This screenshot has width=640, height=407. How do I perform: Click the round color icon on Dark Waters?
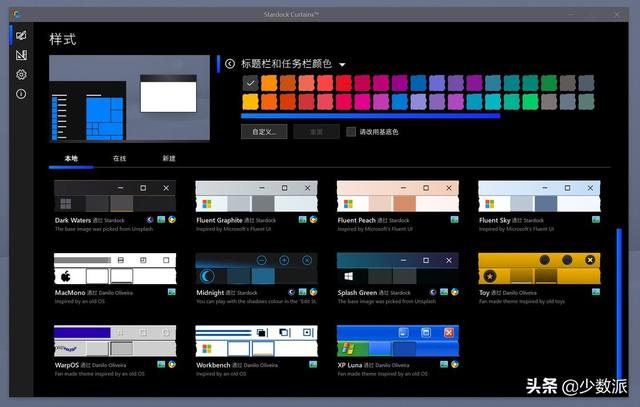coord(172,220)
